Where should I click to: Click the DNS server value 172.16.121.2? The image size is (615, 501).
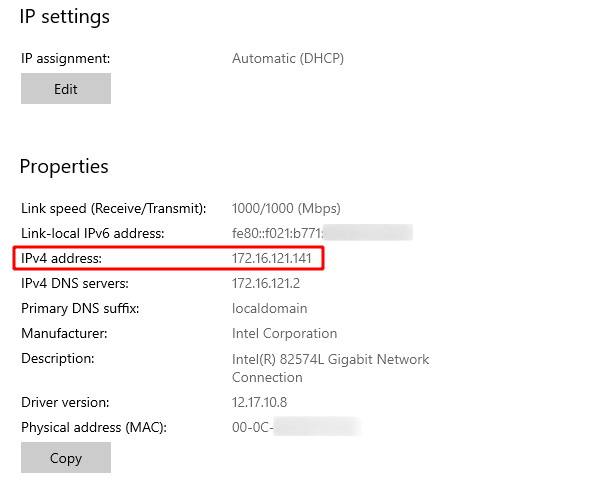tap(265, 284)
